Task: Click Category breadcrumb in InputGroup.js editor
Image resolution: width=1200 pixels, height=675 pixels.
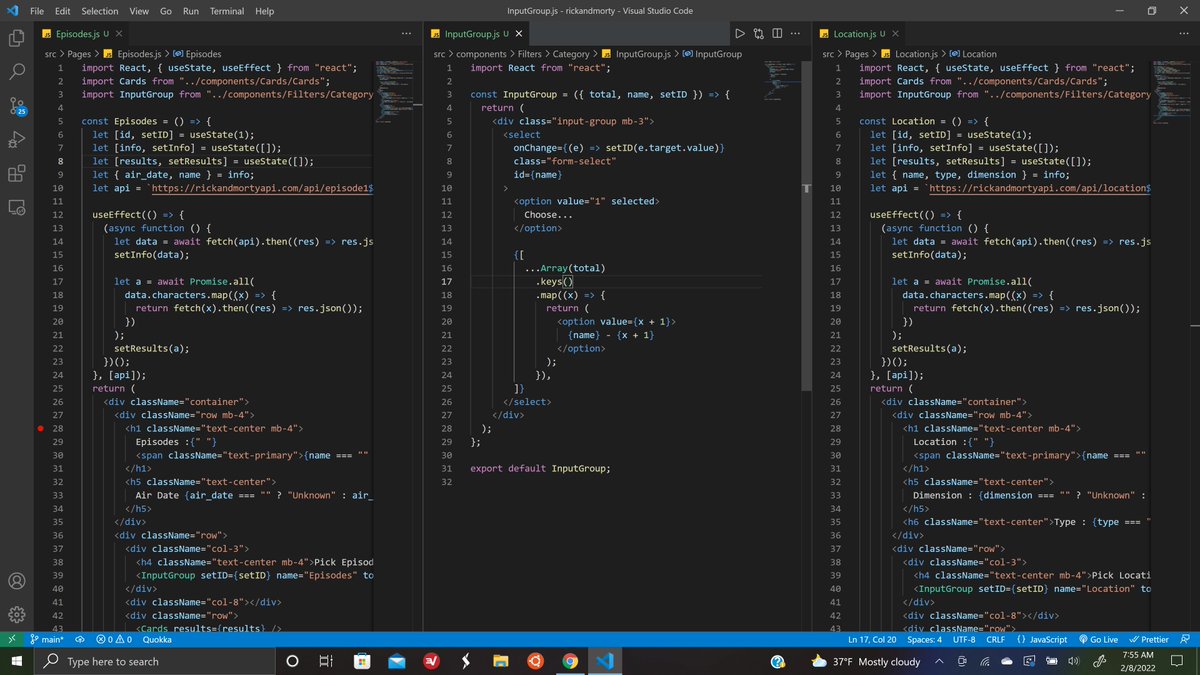Action: click(x=571, y=54)
